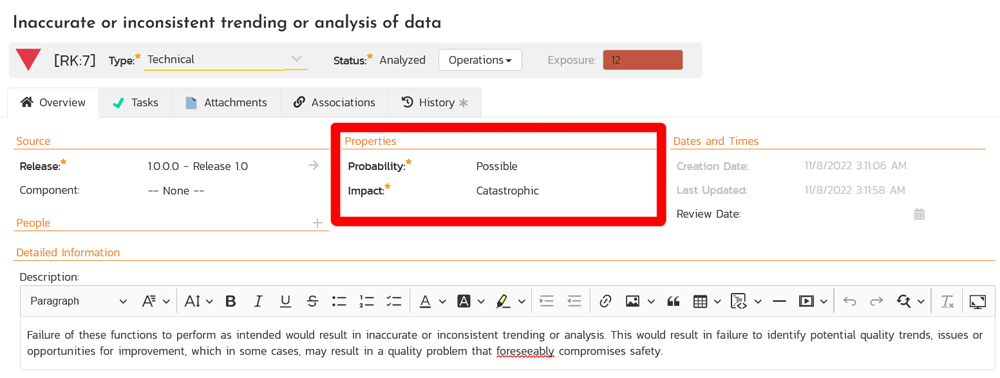The image size is (1000, 378).
Task: Decrease indent of paragraph
Action: 574,302
